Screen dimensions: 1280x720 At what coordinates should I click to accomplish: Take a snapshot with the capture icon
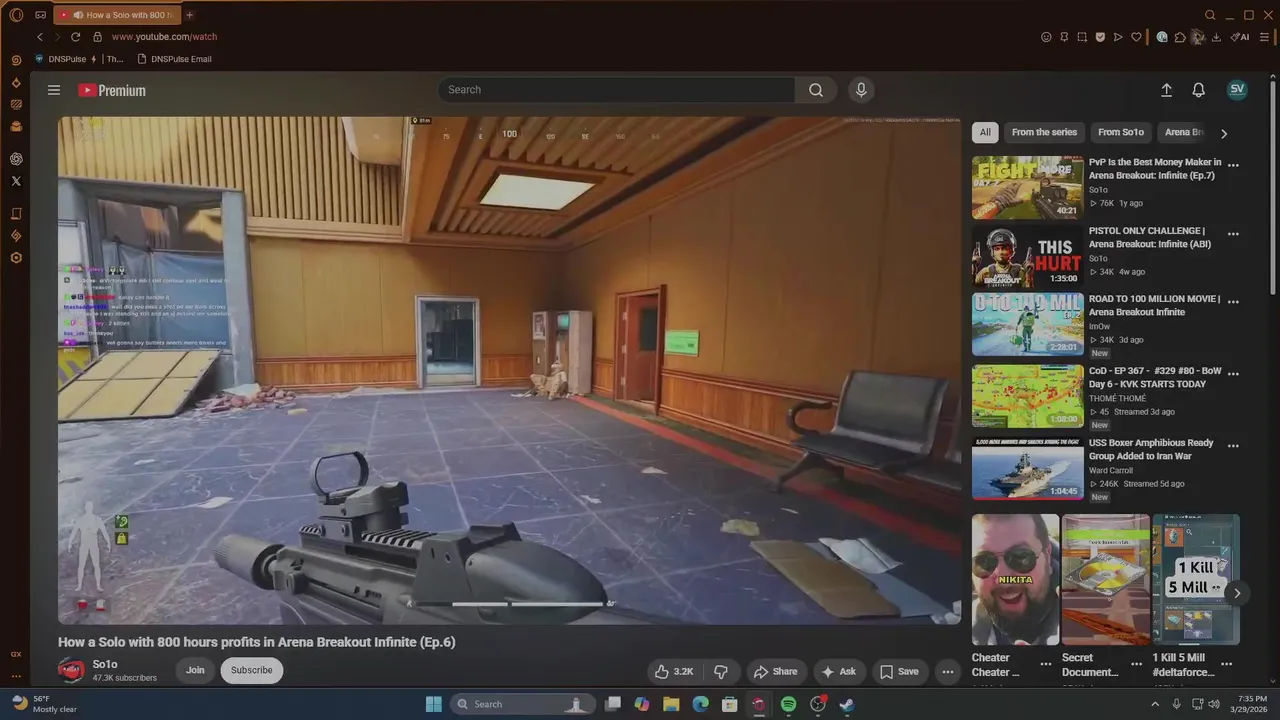click(1082, 37)
